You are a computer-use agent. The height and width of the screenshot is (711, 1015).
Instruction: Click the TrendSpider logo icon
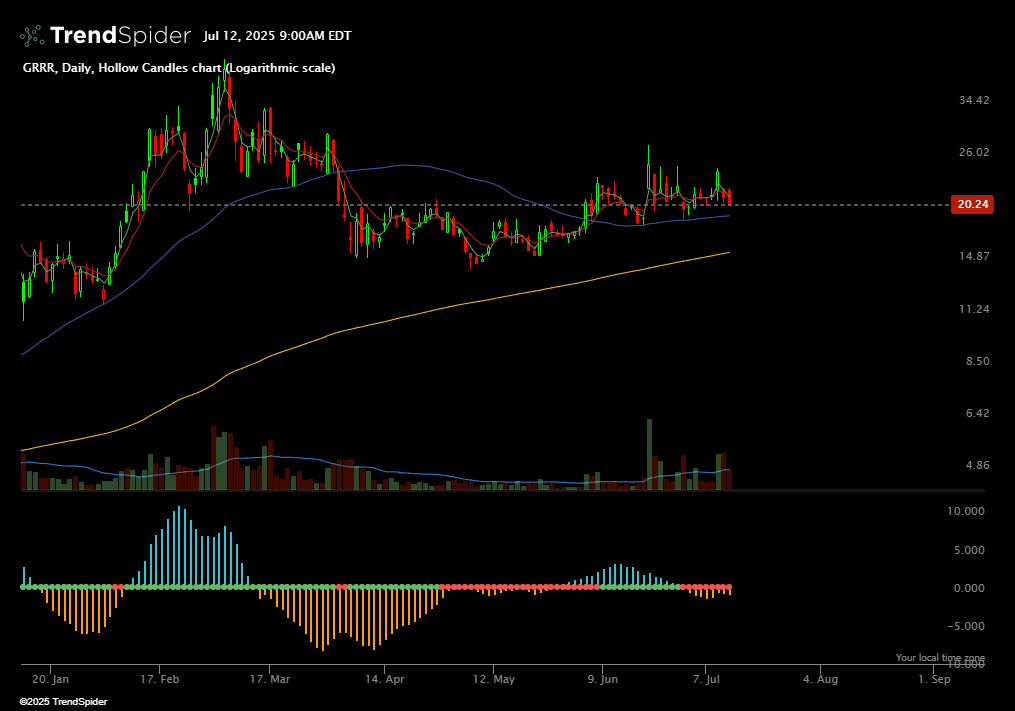pyautogui.click(x=32, y=36)
